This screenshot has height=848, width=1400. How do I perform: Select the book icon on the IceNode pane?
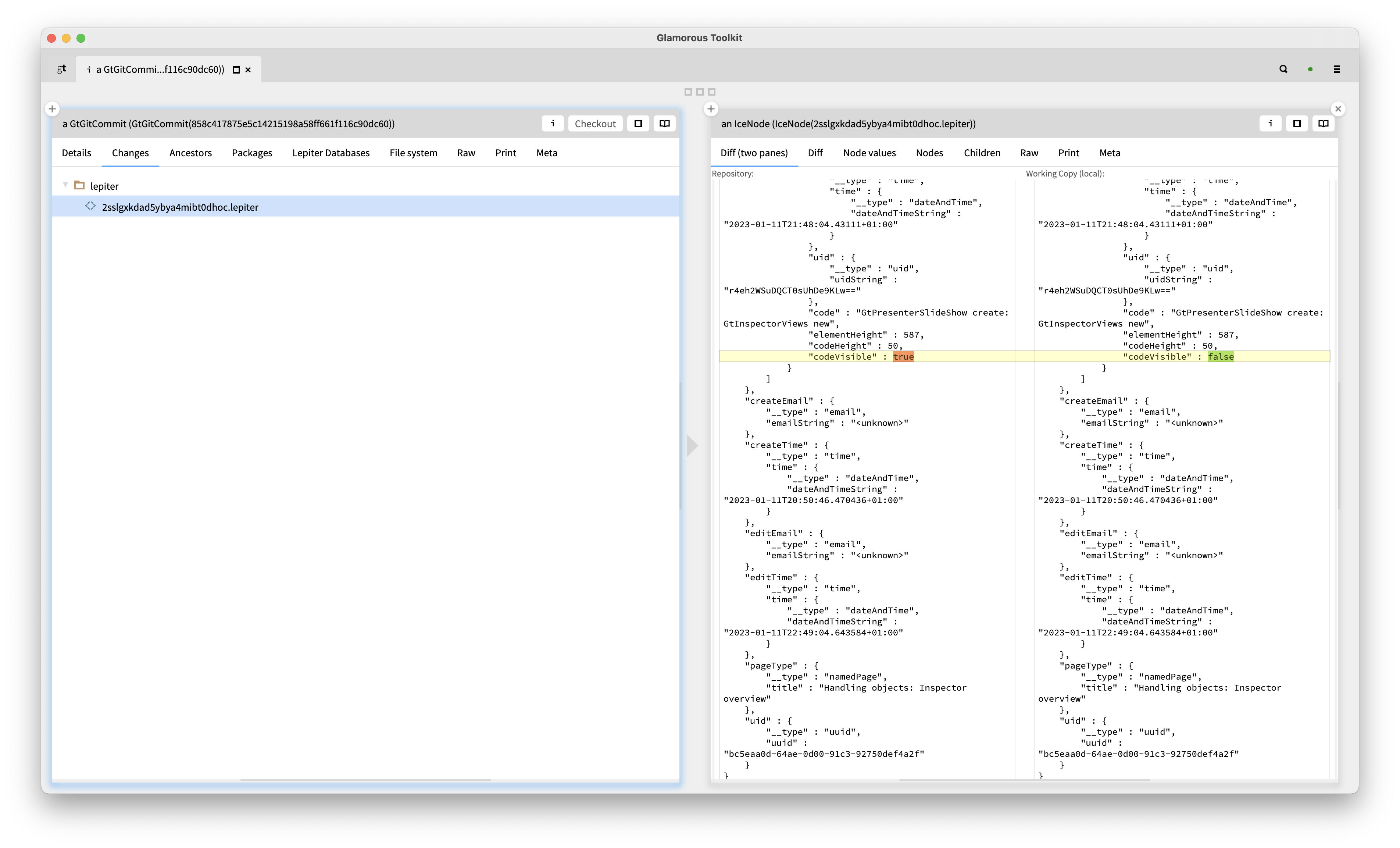(1323, 123)
